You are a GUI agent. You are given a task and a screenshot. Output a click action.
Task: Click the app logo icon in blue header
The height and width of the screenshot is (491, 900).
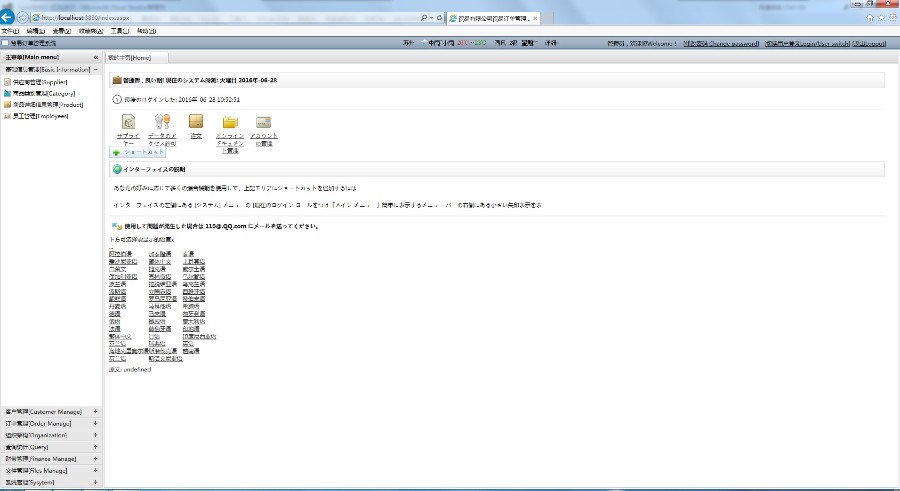point(5,43)
